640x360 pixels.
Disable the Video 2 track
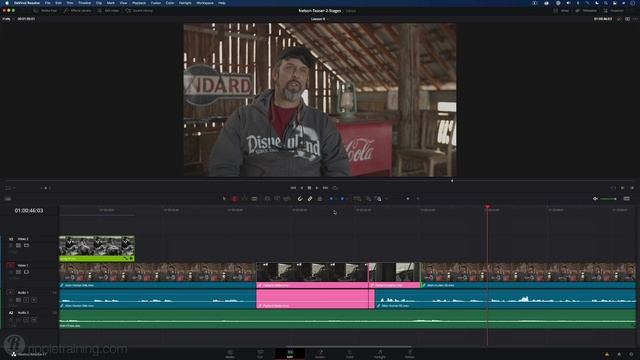26,245
